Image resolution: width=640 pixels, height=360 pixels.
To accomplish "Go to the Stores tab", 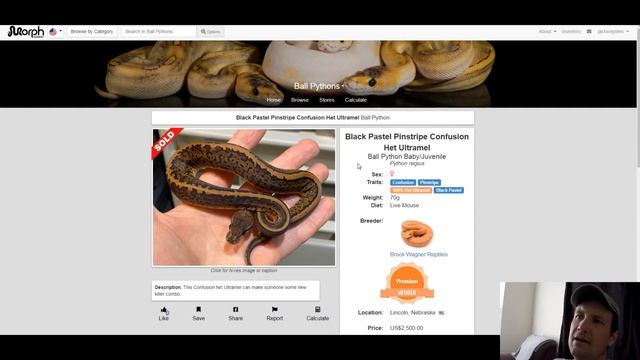I will tap(327, 100).
